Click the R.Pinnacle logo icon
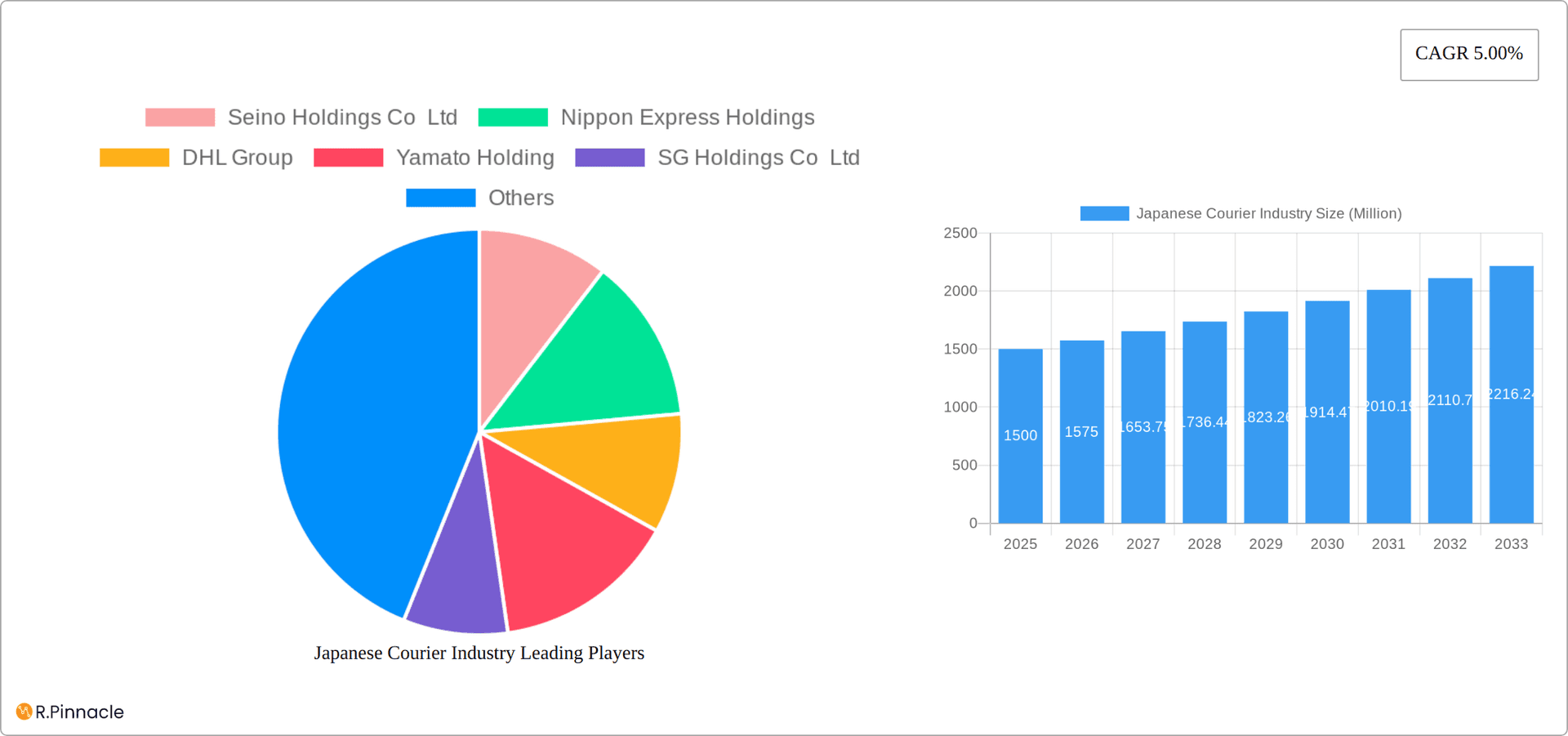This screenshot has width=1568, height=736. 23,711
